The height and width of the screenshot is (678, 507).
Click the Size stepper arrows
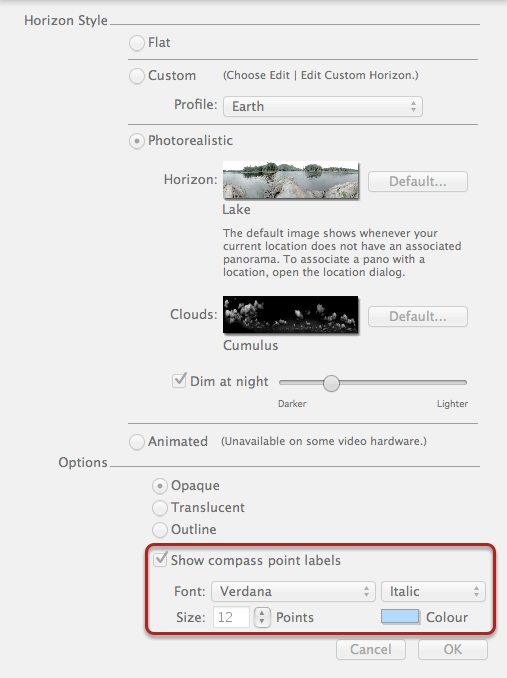262,617
